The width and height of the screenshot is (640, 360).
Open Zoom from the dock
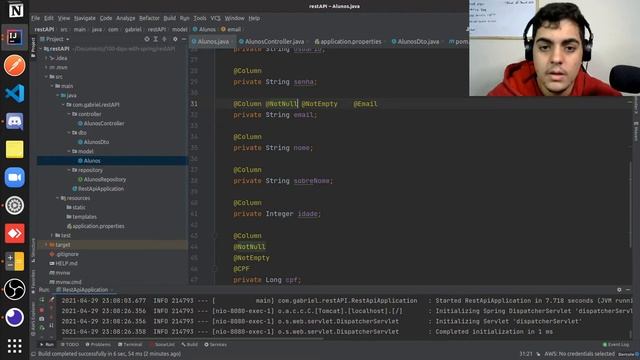point(14,178)
